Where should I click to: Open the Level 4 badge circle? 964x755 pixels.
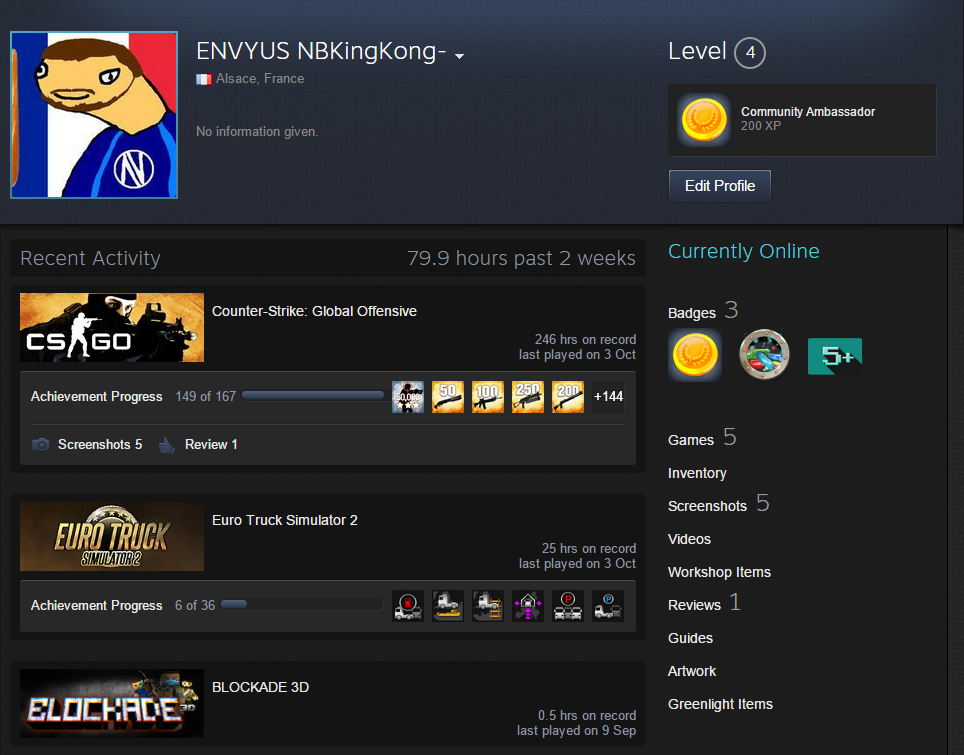(x=749, y=53)
